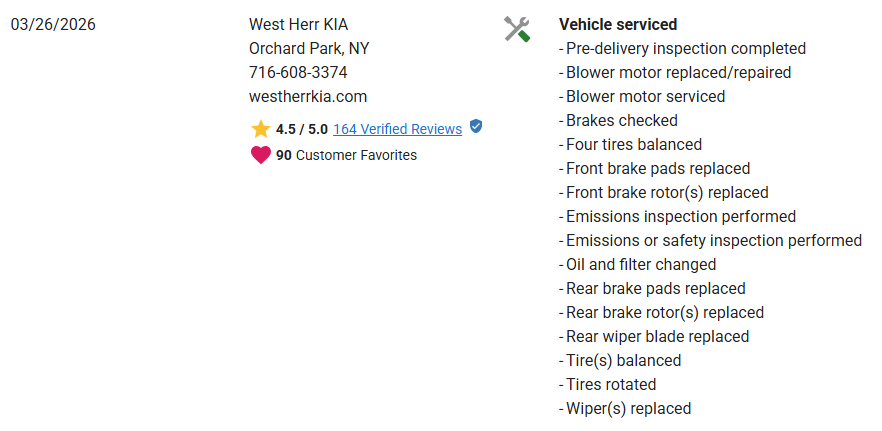Screen dimensions: 882x431
Task: Click the Rear wiper blade replaced entry
Action: [657, 337]
